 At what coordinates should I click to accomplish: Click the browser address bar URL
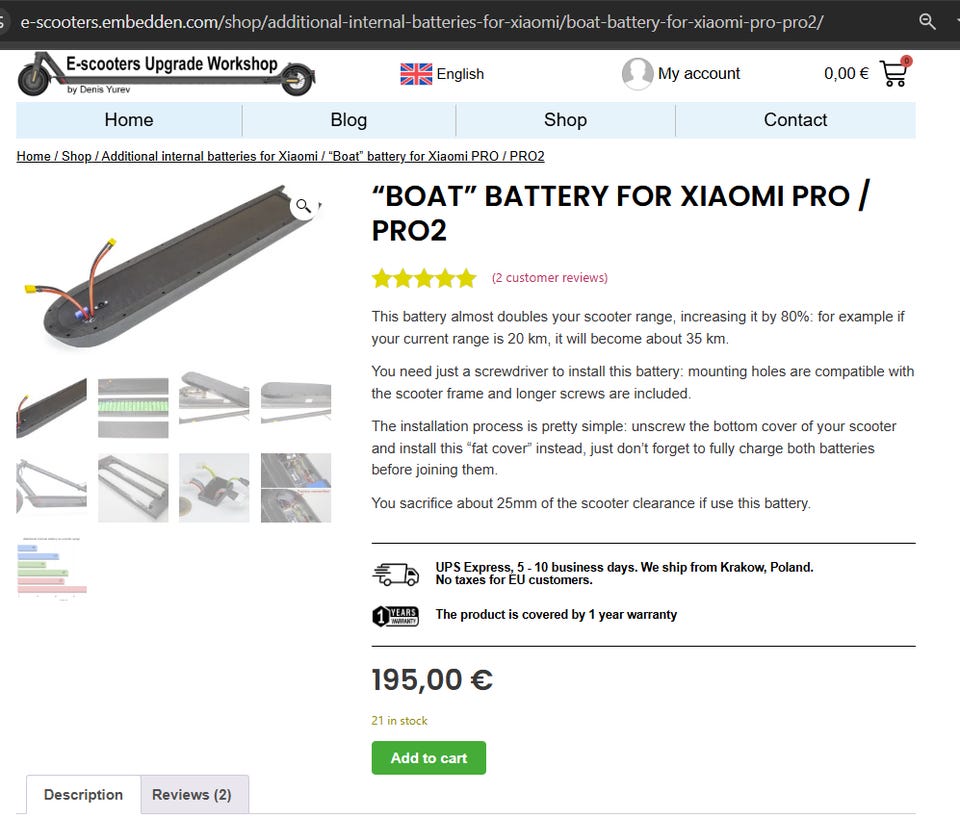click(x=420, y=21)
